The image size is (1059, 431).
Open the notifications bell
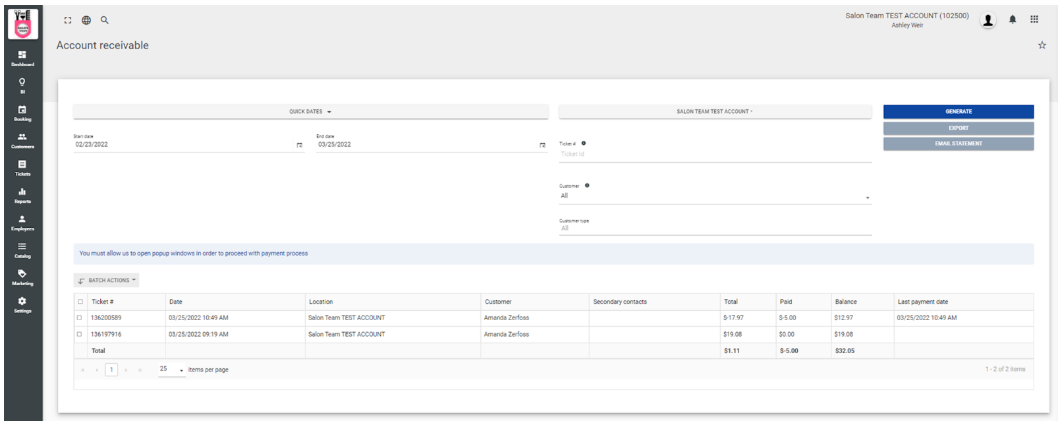point(1014,21)
